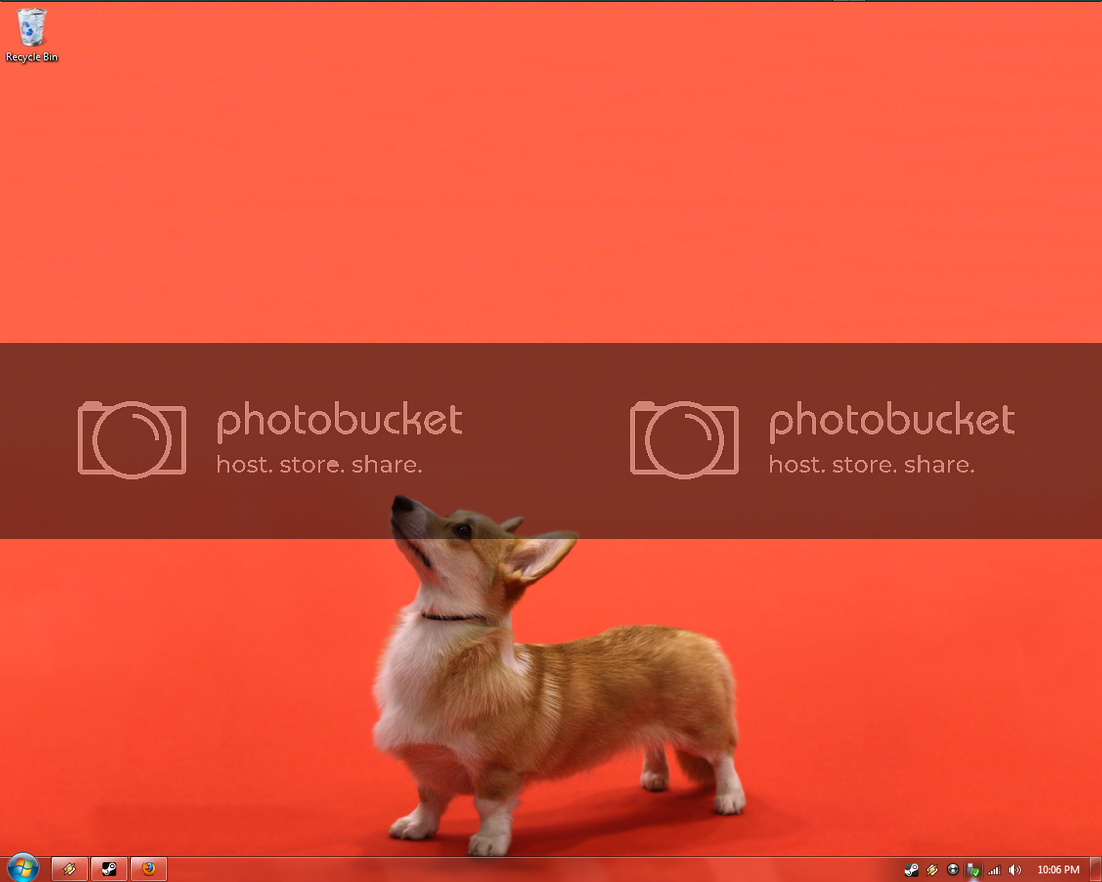Open the volume speaker control

[x=1015, y=870]
